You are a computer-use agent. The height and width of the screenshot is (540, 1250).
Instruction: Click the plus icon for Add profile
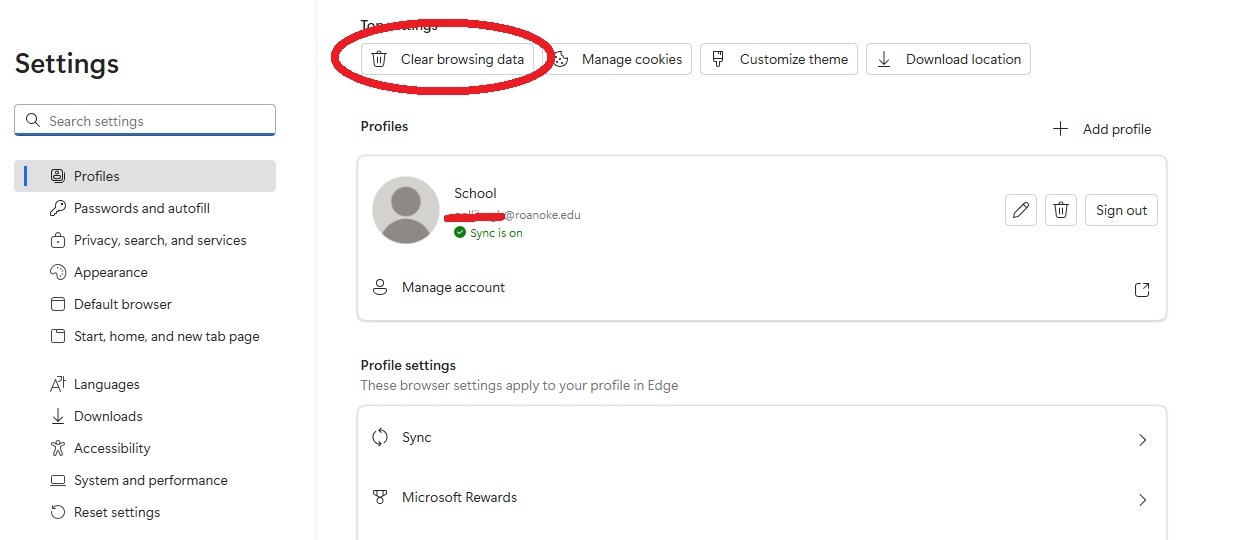tap(1060, 129)
